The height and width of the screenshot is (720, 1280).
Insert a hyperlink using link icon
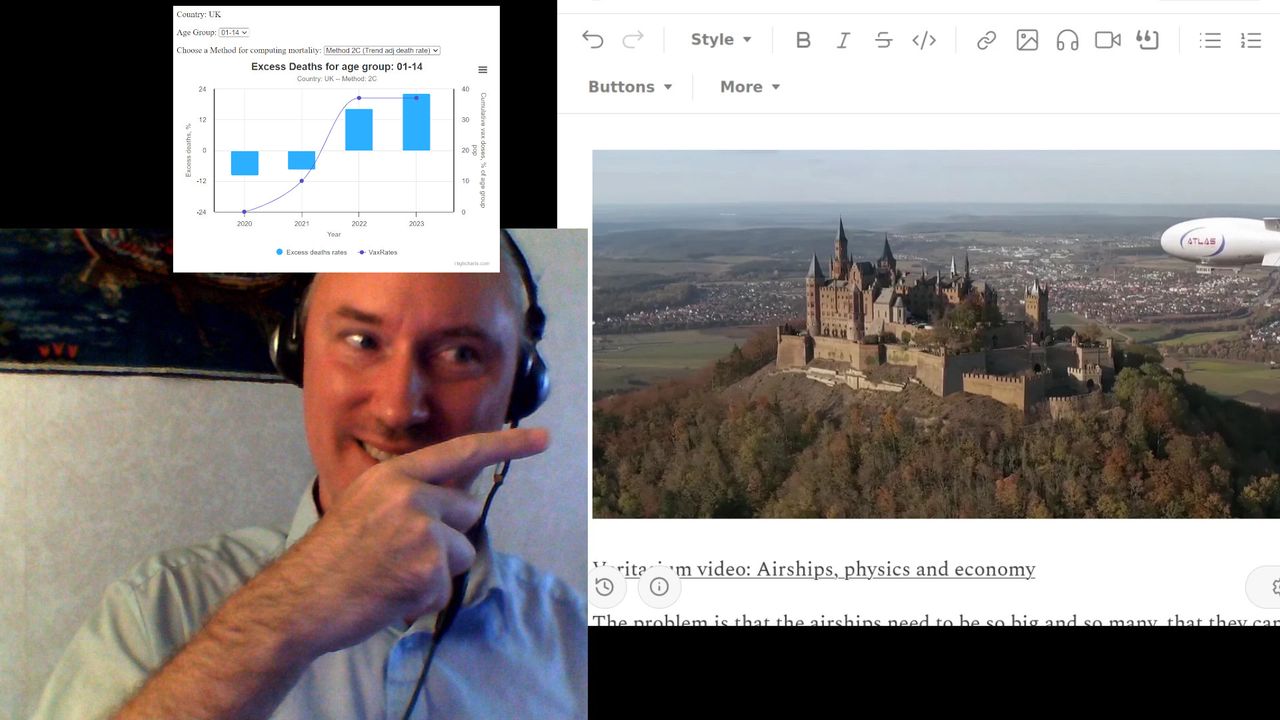[986, 40]
